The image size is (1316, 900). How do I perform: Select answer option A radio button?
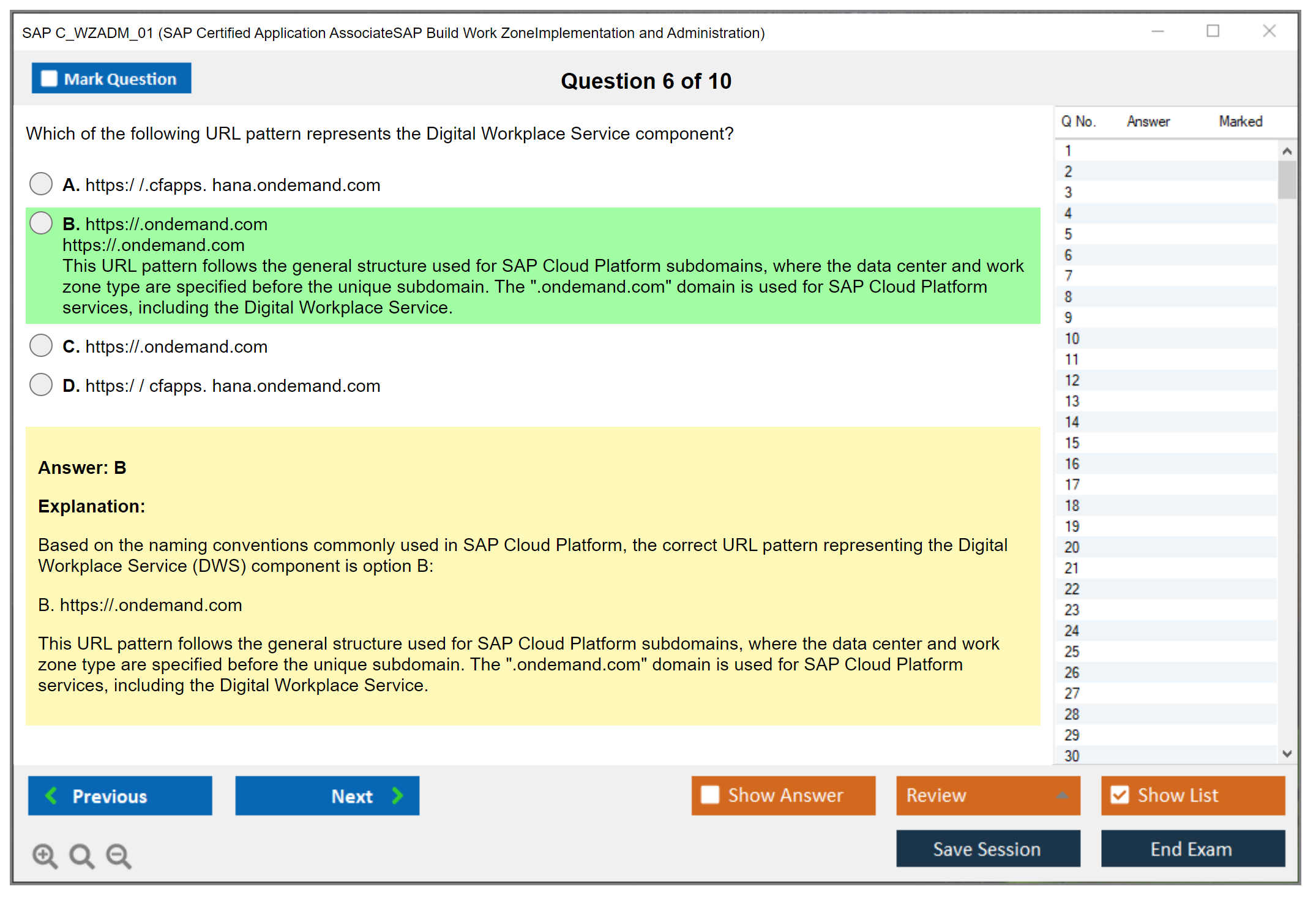click(x=41, y=184)
